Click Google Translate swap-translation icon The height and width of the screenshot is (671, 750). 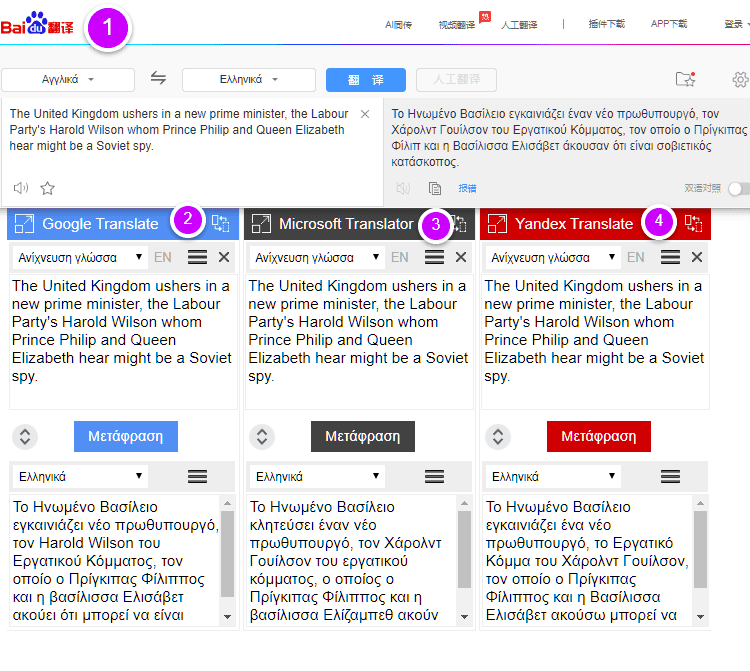point(221,223)
